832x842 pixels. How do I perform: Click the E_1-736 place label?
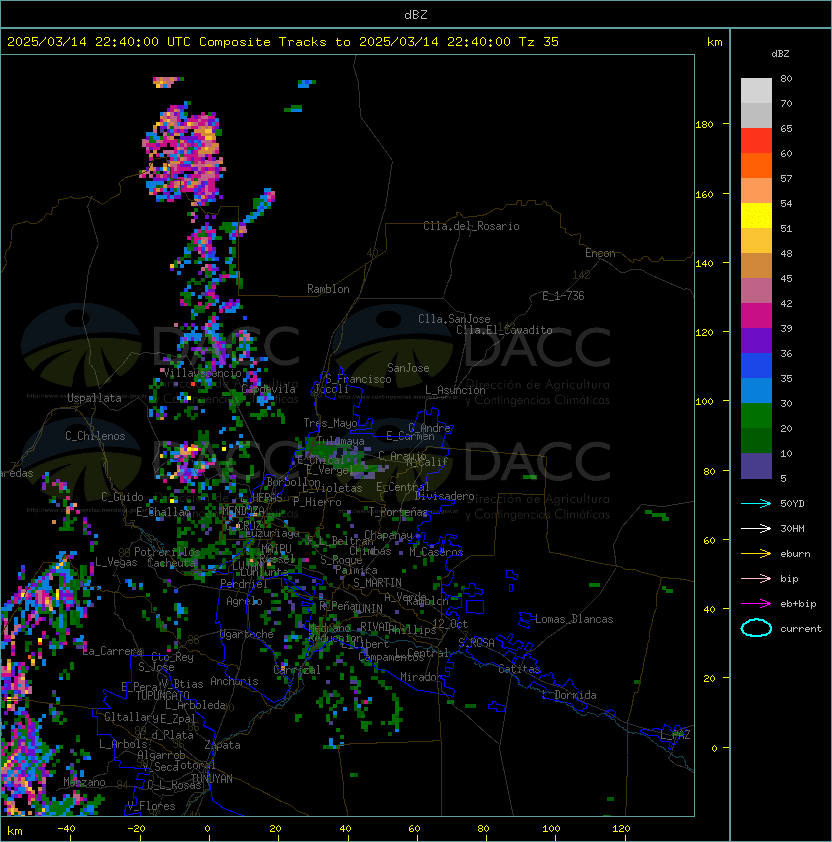point(563,296)
